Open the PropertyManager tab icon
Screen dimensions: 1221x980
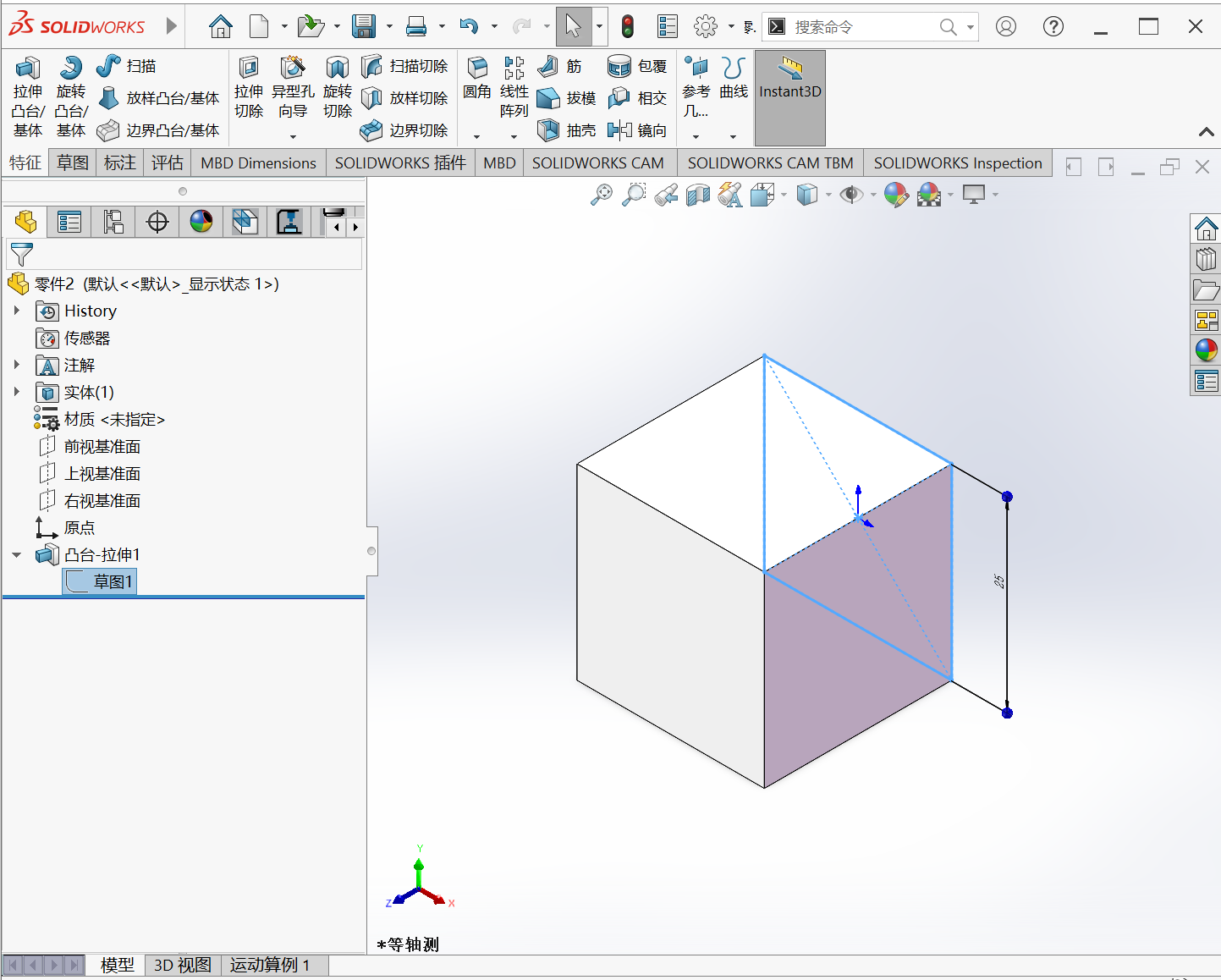coord(69,222)
